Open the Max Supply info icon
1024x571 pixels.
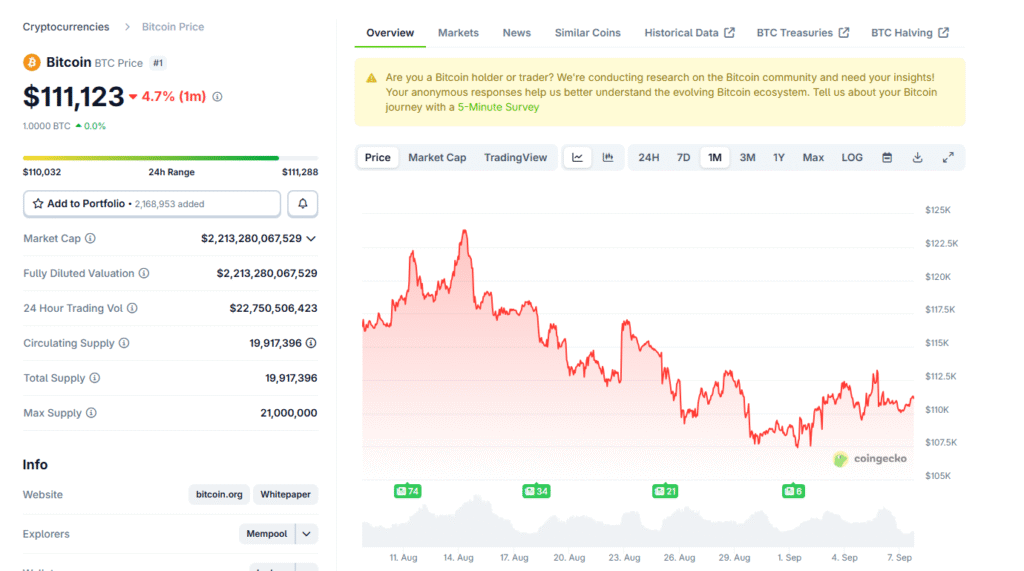point(91,413)
